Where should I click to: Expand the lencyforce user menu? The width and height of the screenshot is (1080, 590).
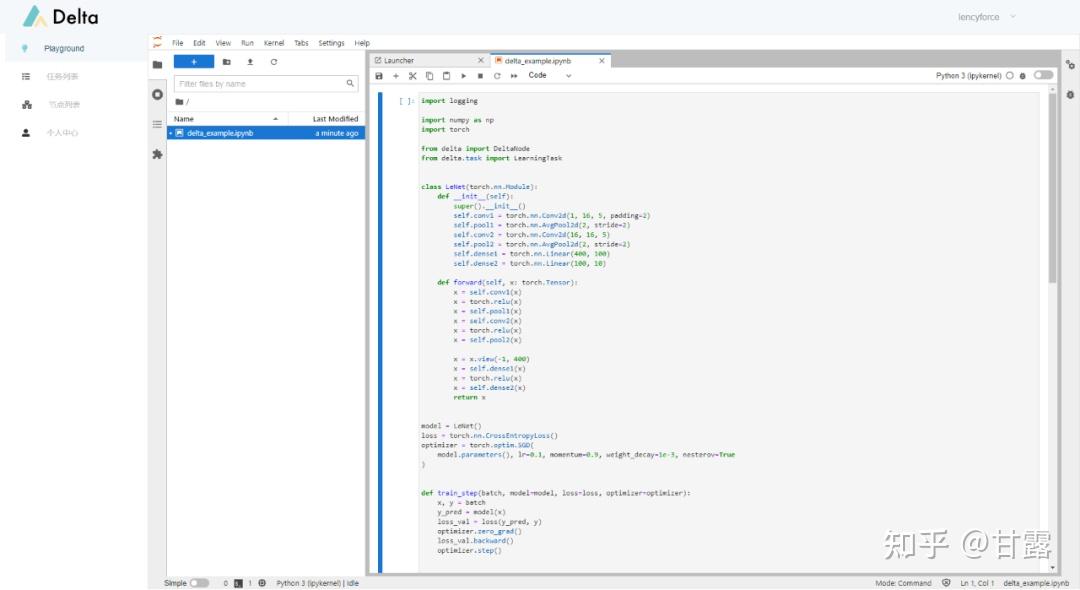pyautogui.click(x=986, y=17)
